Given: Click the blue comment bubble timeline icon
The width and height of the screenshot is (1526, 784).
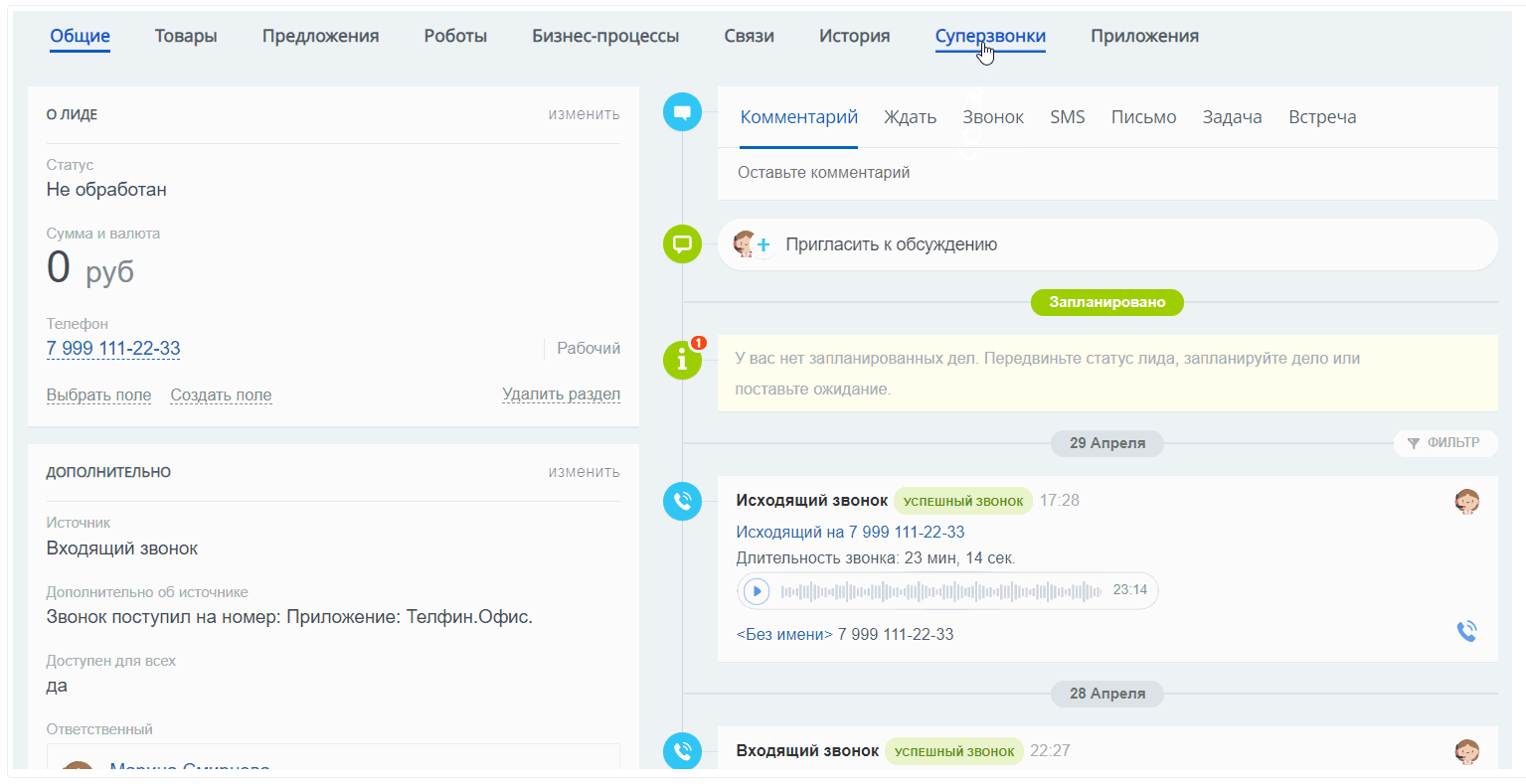Looking at the screenshot, I should point(682,113).
